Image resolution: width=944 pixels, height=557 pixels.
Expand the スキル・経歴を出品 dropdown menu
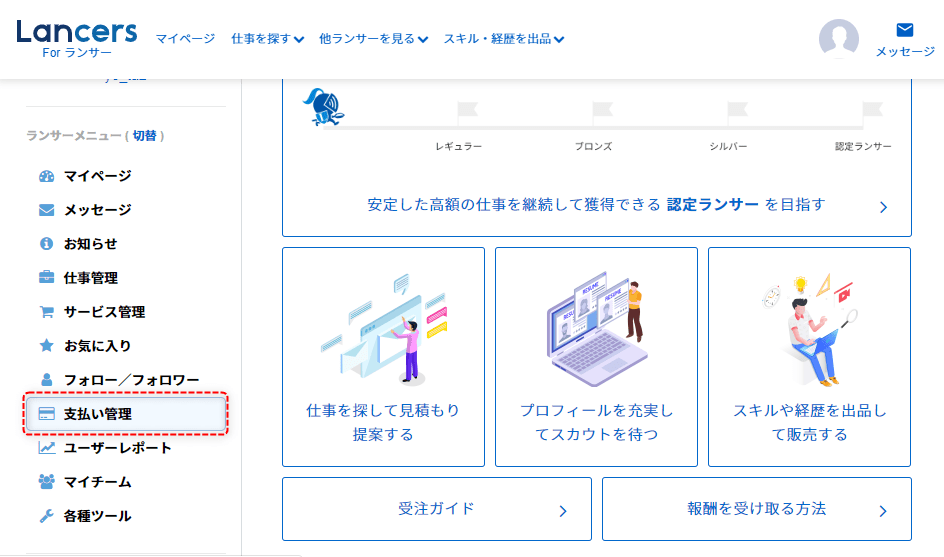pos(504,39)
